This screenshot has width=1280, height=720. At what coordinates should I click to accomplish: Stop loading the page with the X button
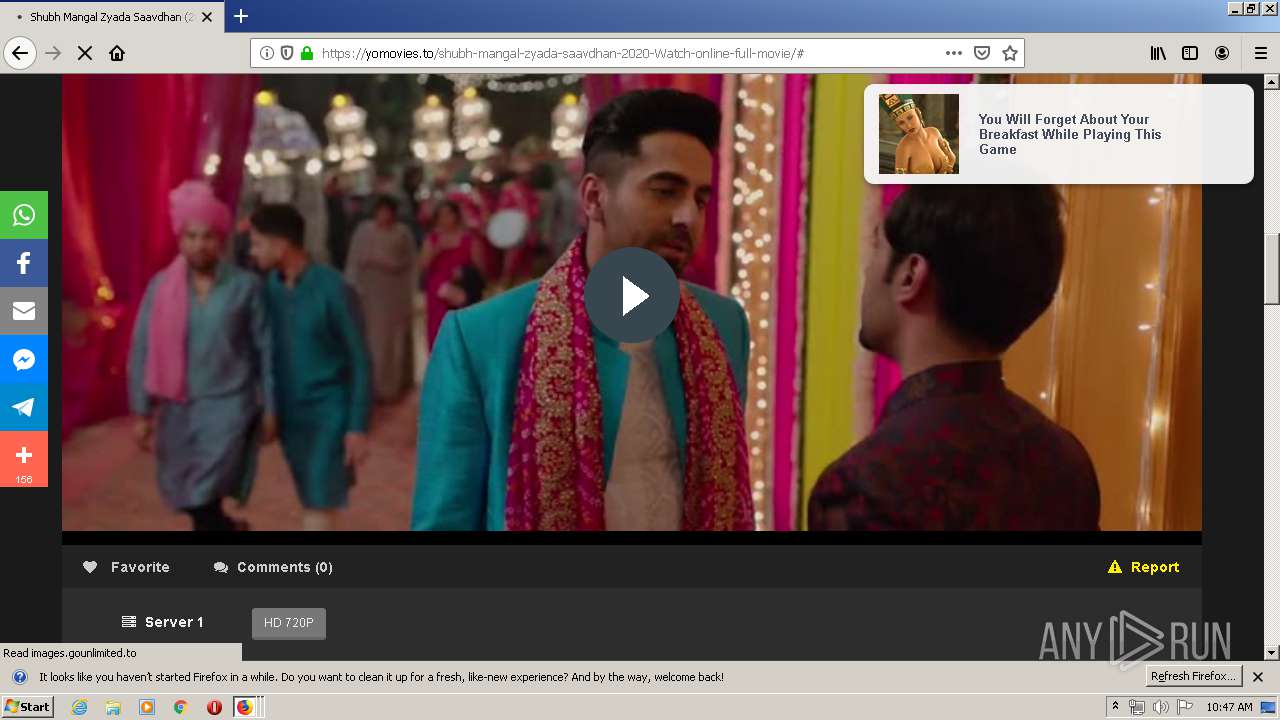pos(85,53)
